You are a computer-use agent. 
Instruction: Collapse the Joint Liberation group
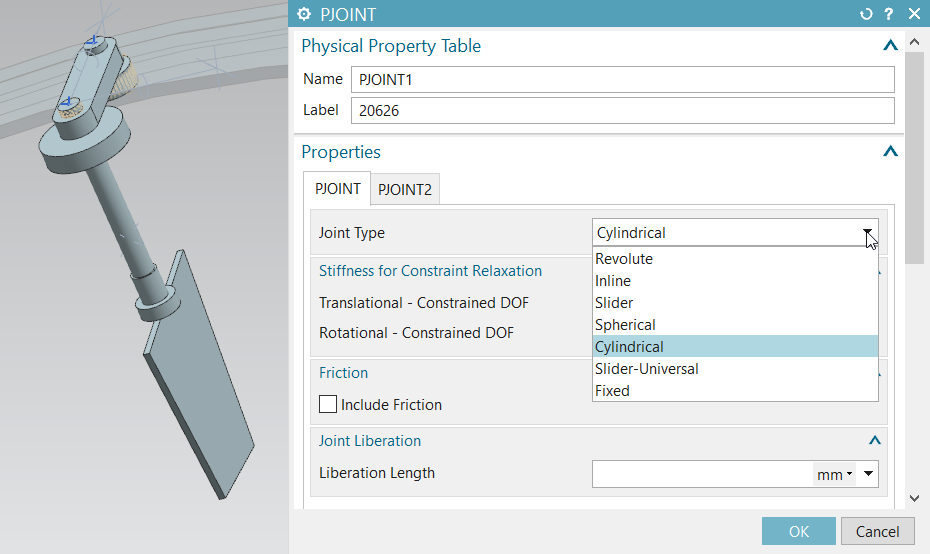coord(875,441)
